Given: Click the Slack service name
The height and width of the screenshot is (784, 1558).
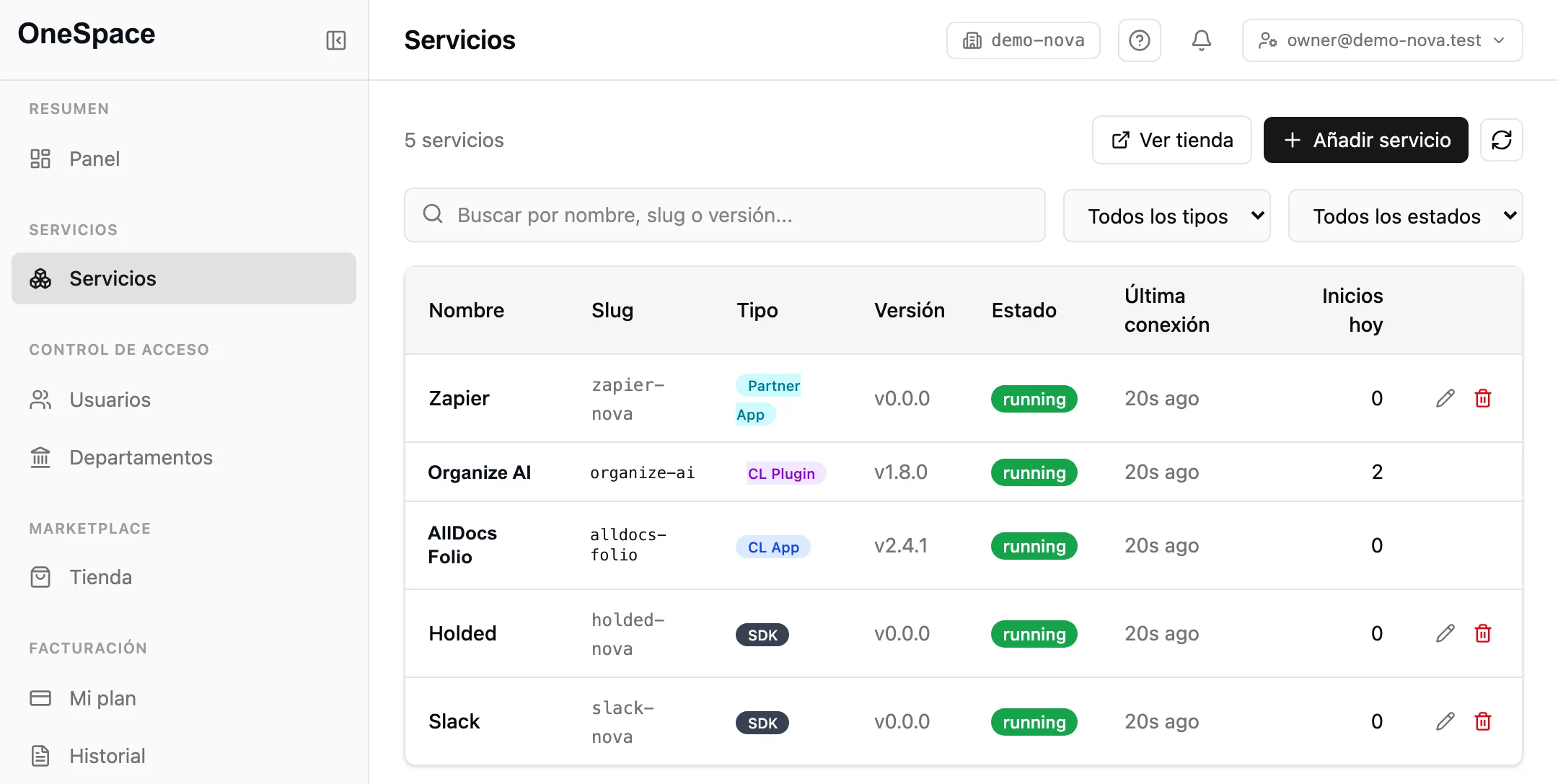Looking at the screenshot, I should point(454,721).
